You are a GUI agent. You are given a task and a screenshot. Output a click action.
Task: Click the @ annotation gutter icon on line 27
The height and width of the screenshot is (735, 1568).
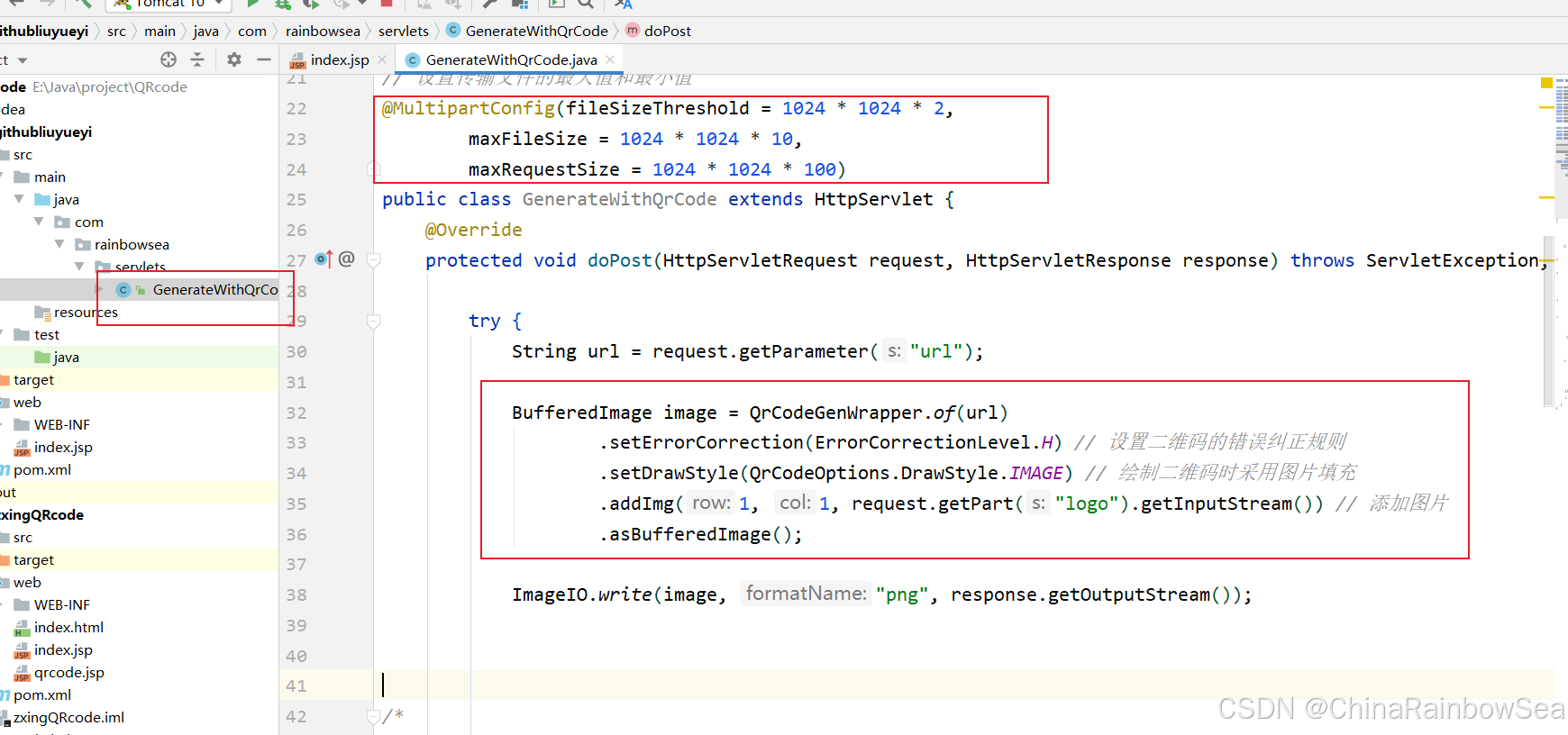point(347,259)
